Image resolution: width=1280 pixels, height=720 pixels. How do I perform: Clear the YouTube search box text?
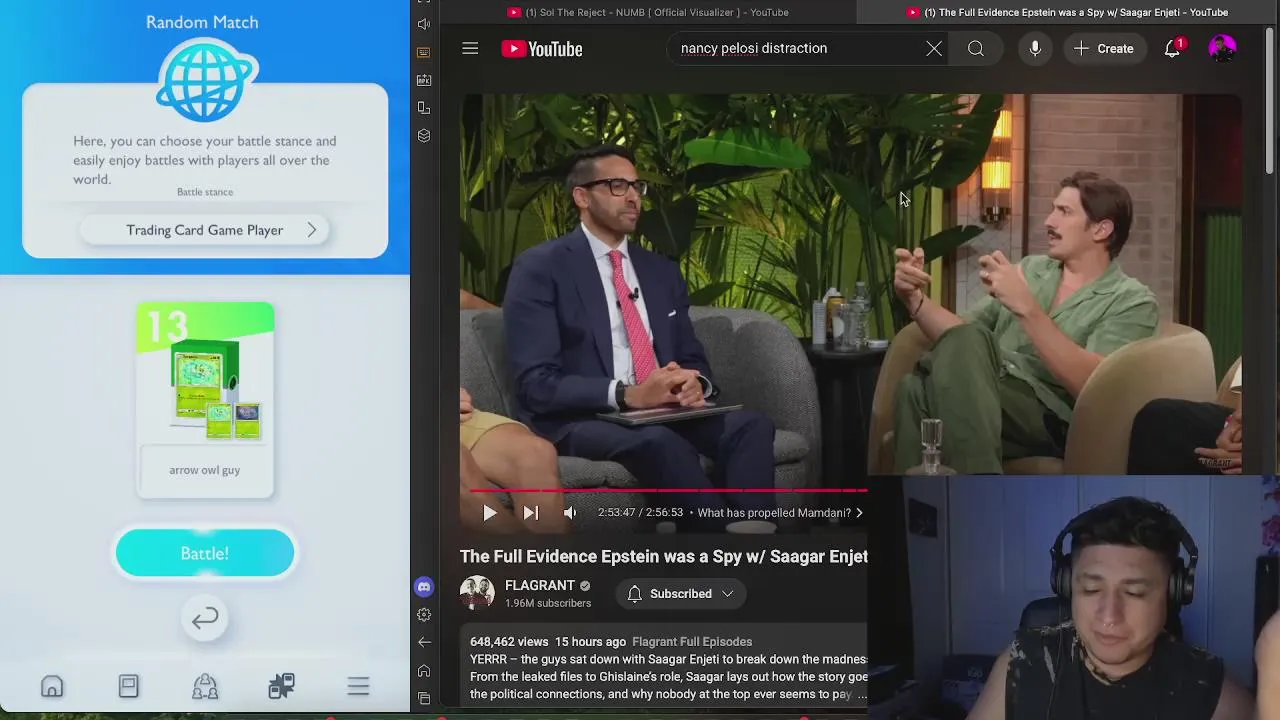pyautogui.click(x=934, y=48)
